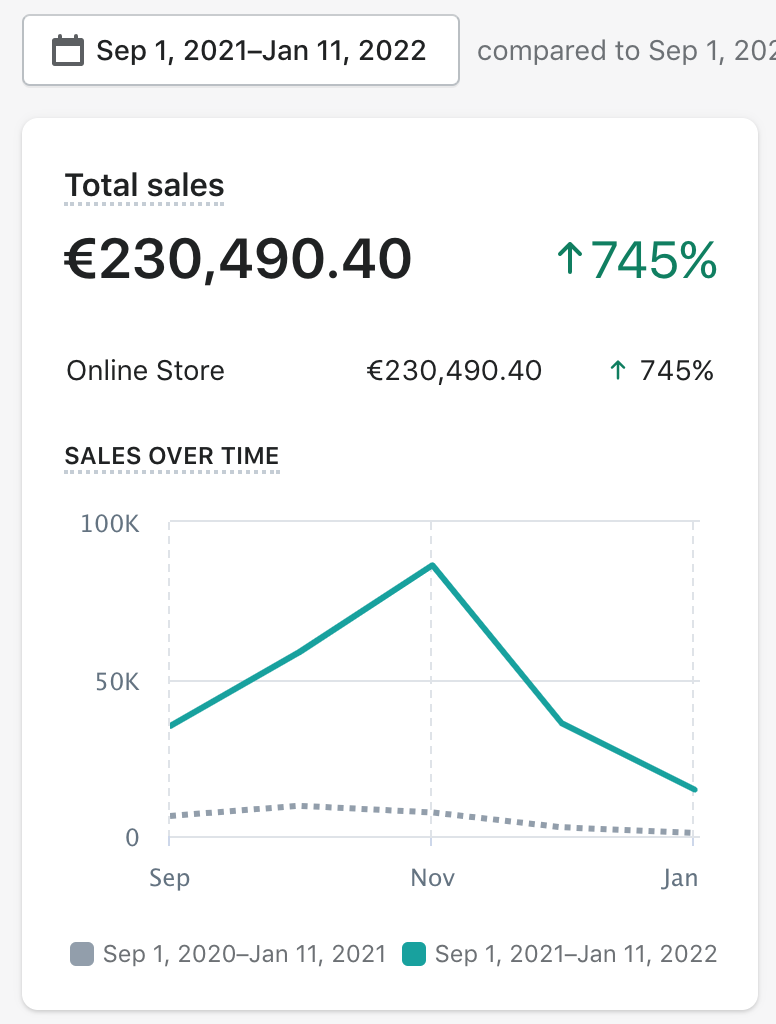This screenshot has height=1024, width=776.
Task: Click the 'Sep 1, 2020–Jan 11, 2021' legend label
Action: coord(245,954)
